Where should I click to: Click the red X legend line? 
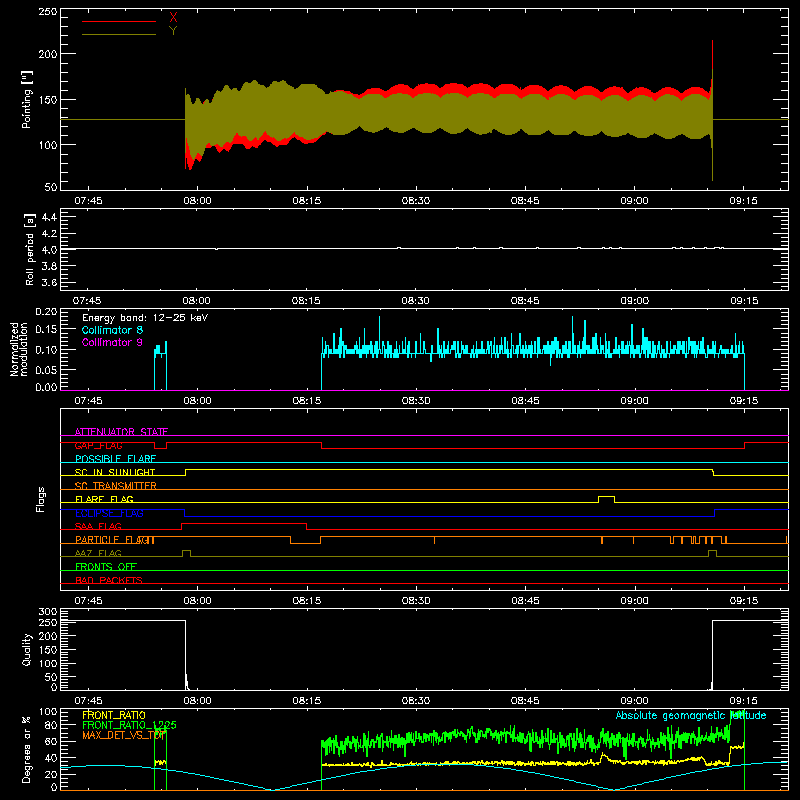point(119,21)
